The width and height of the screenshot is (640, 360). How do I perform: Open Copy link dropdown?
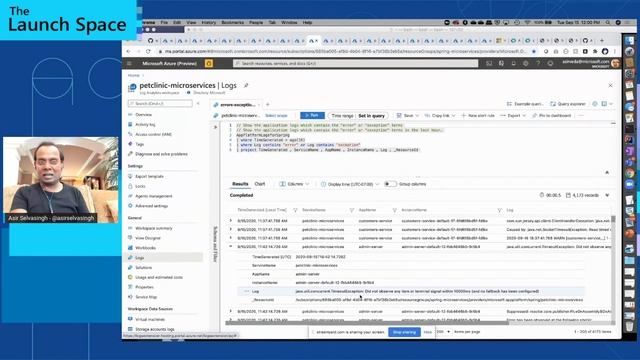(439, 116)
